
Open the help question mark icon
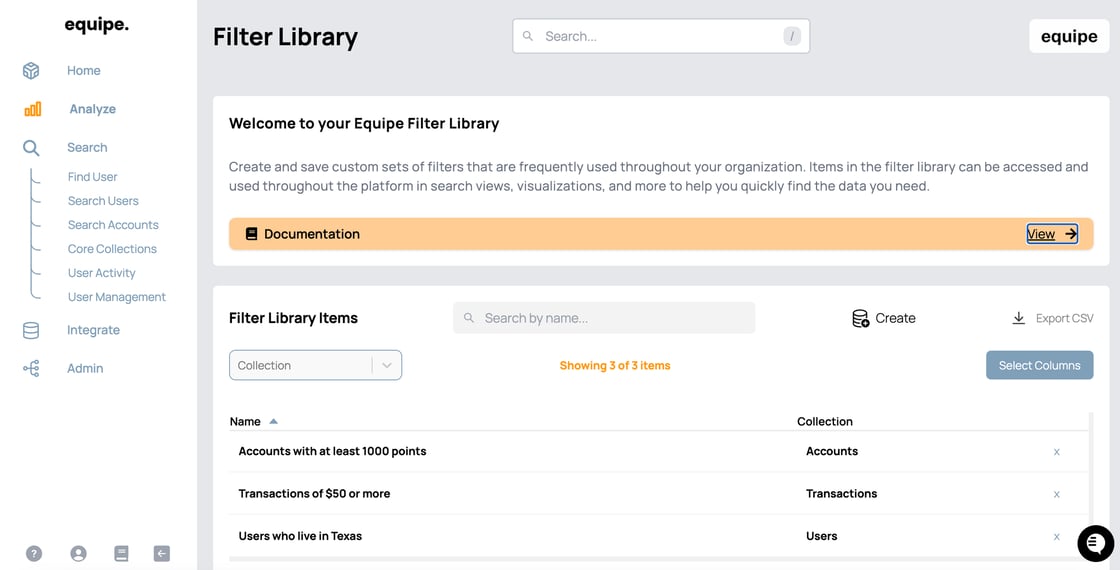[34, 554]
